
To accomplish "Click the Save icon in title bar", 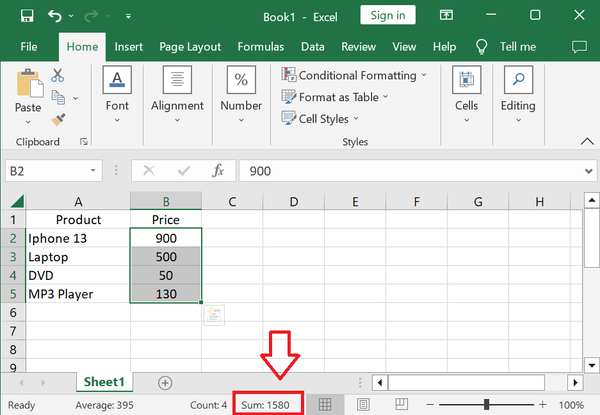I will 27,16.
